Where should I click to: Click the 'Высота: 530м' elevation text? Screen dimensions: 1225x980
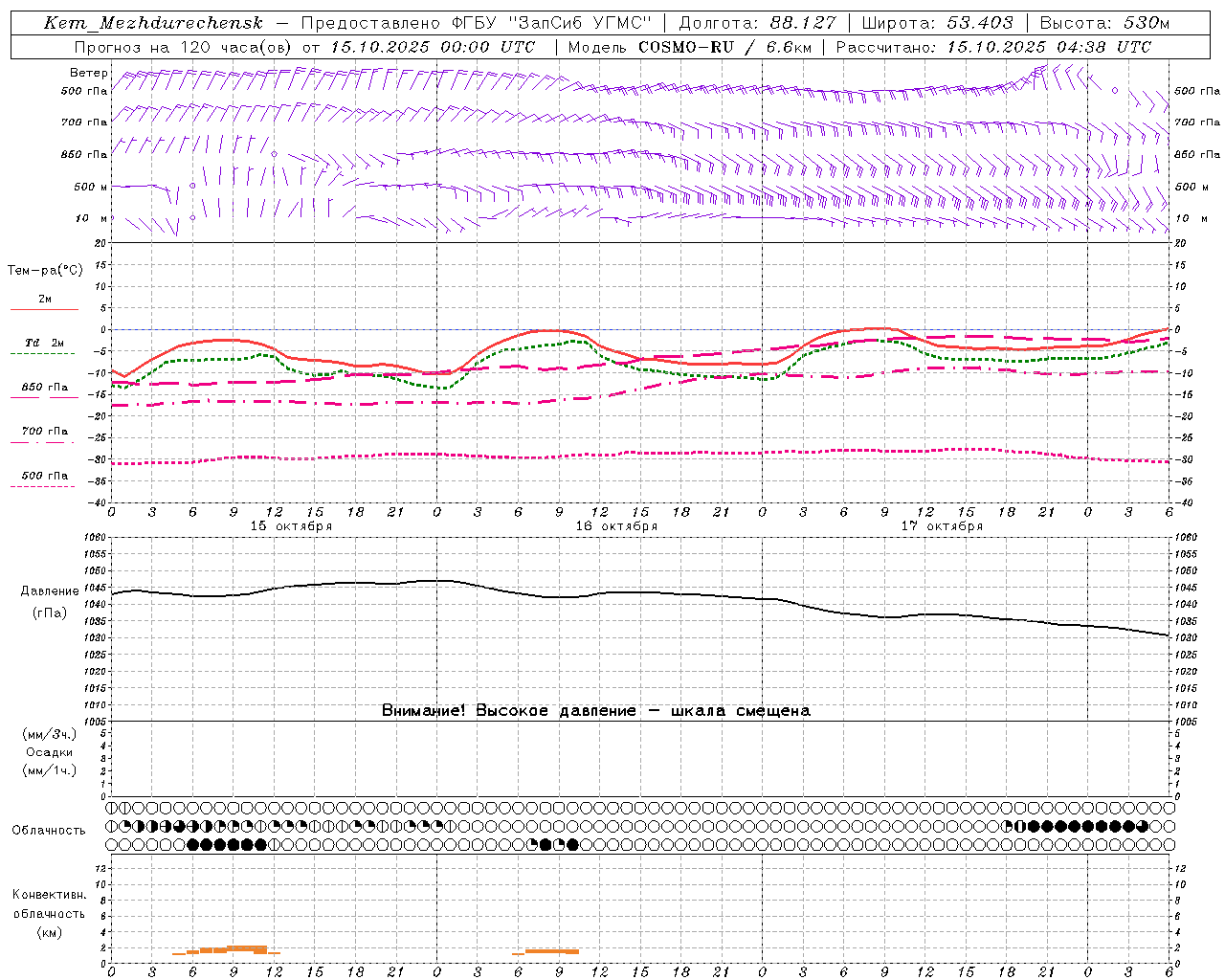[x=1104, y=23]
